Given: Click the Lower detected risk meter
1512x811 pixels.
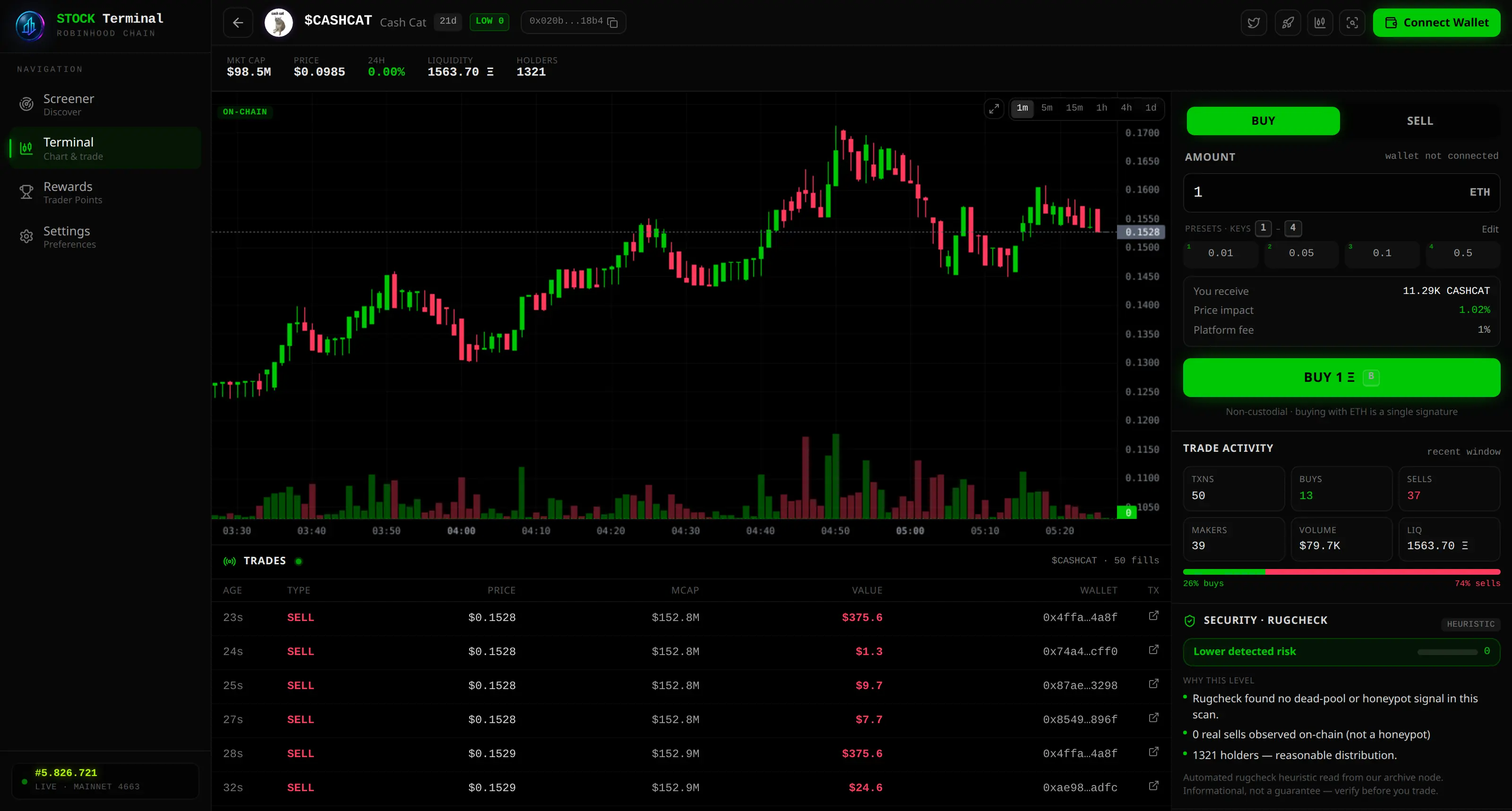Looking at the screenshot, I should 1341,652.
